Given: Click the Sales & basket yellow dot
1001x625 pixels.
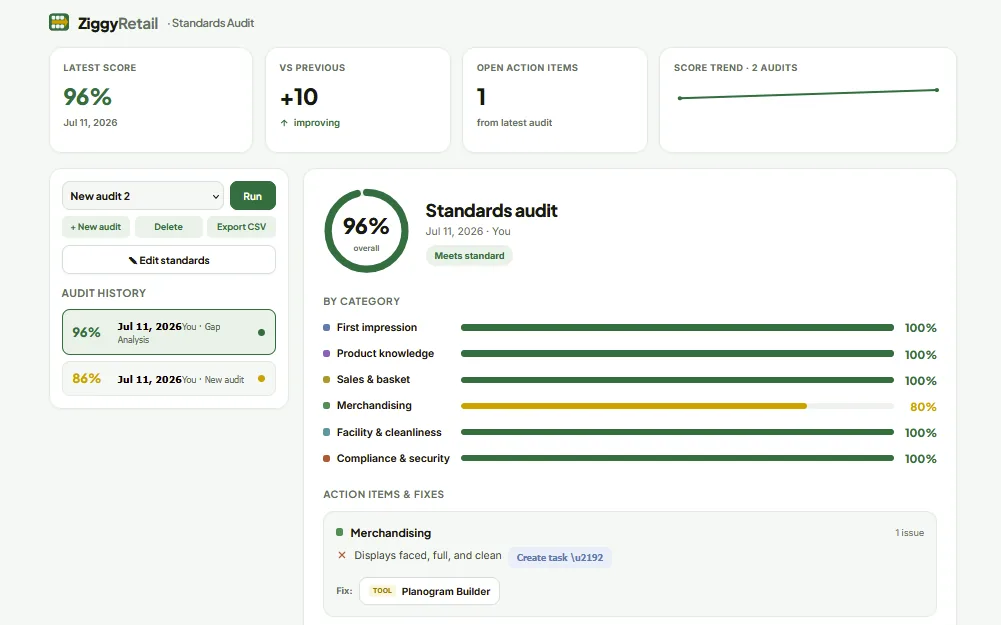Looking at the screenshot, I should pos(327,380).
